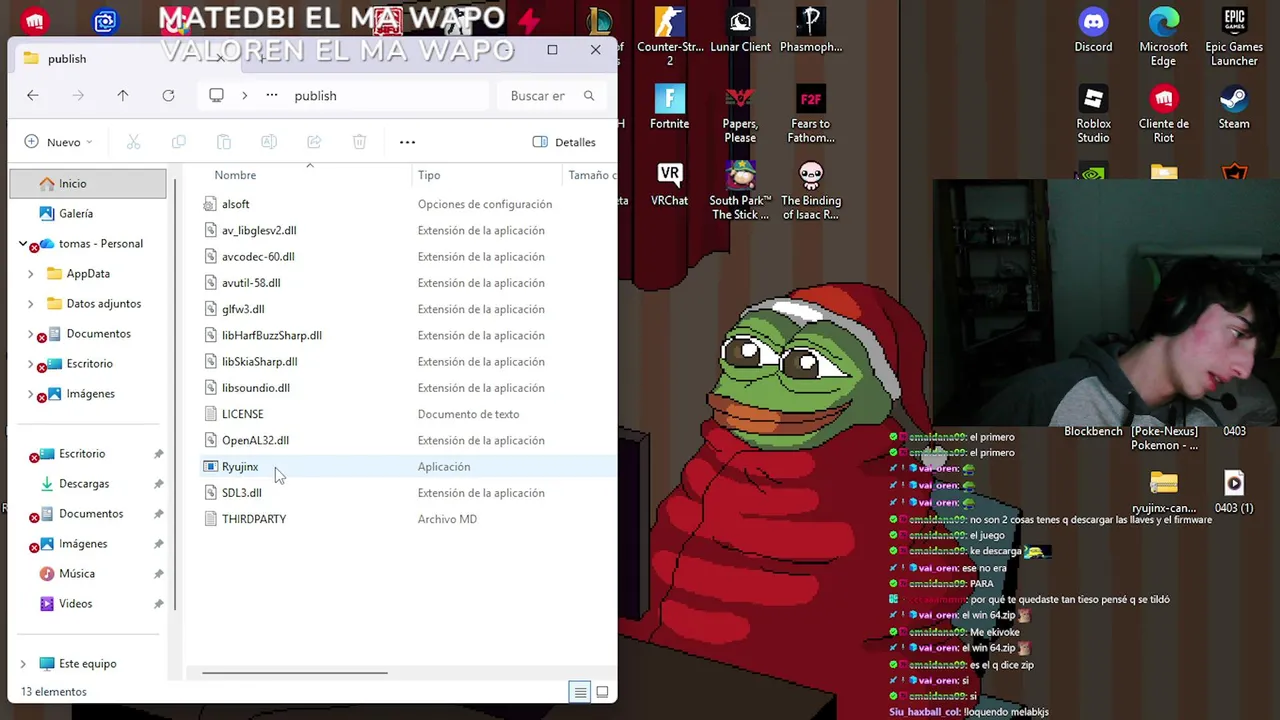
Task: Open Epic Games Launcher shortcut
Action: tap(1234, 37)
